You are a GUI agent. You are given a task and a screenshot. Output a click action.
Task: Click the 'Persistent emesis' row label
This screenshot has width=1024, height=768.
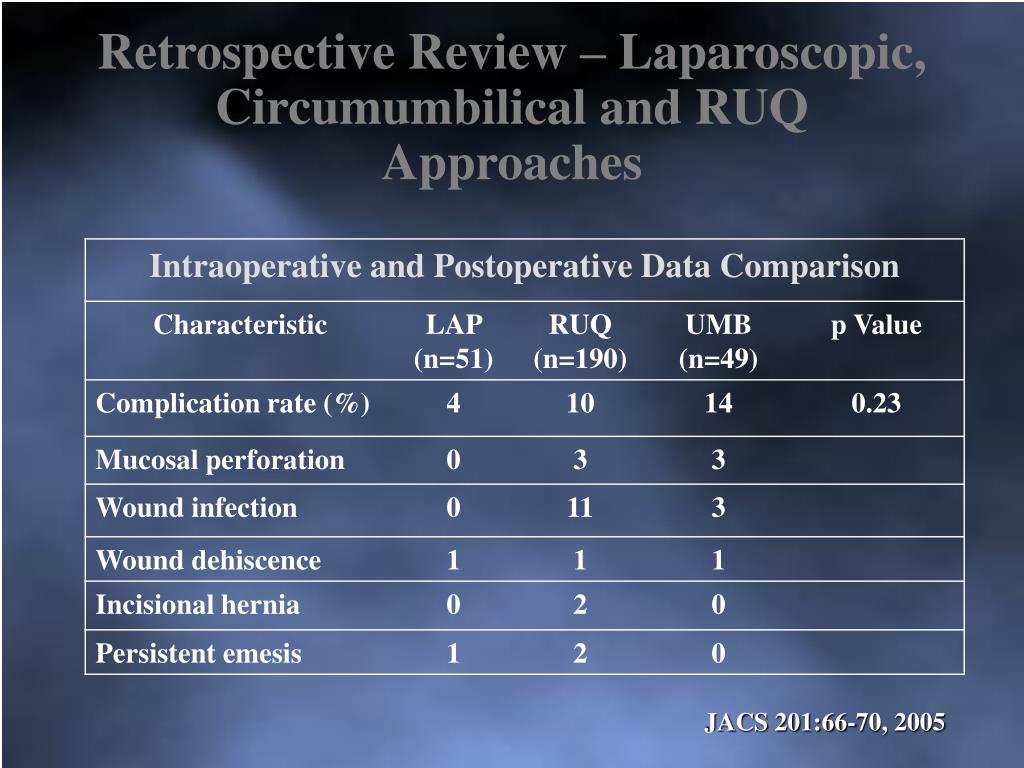coord(199,654)
